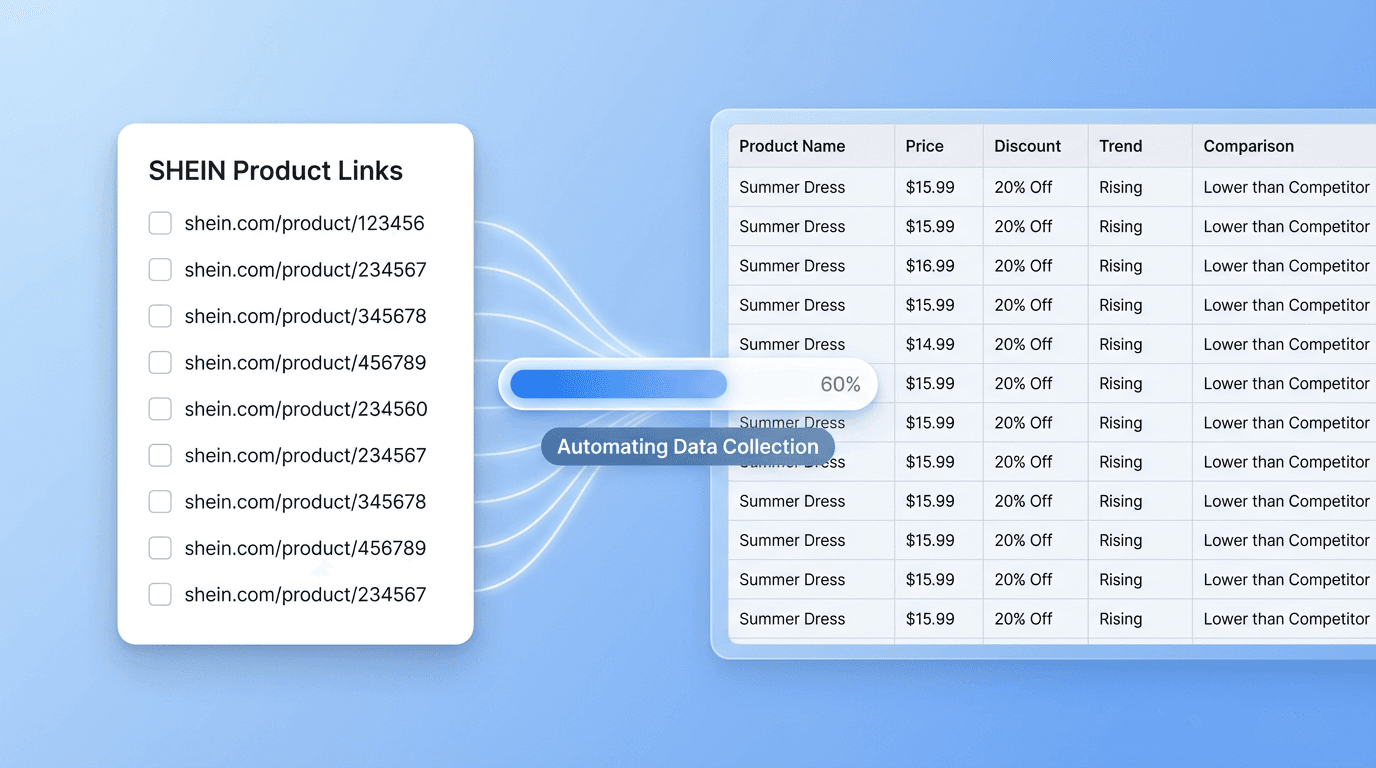Tick the checkbox beside shein.com/product/456789
The image size is (1376, 768).
160,362
